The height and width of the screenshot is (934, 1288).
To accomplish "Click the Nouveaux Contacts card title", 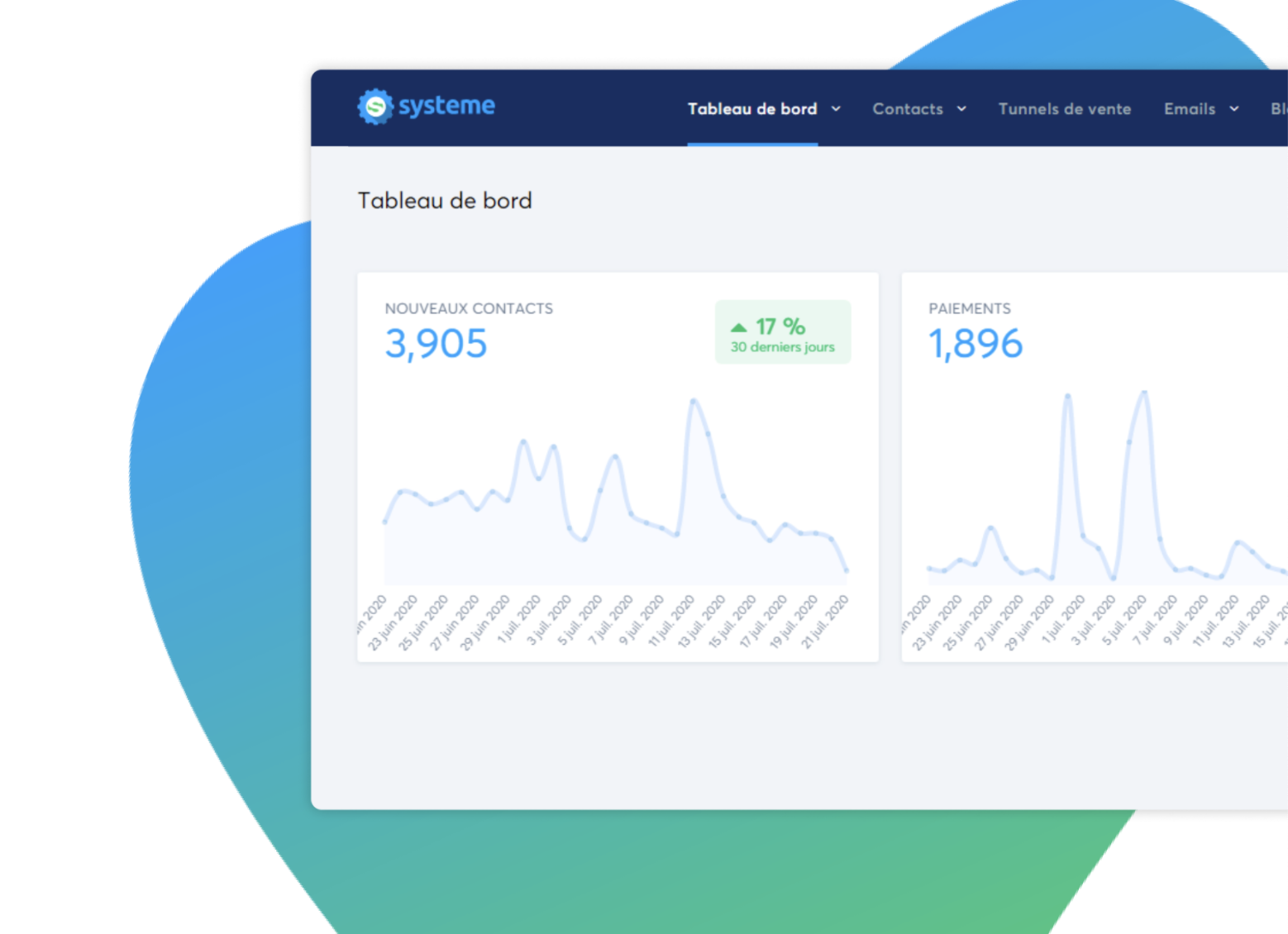I will point(469,308).
